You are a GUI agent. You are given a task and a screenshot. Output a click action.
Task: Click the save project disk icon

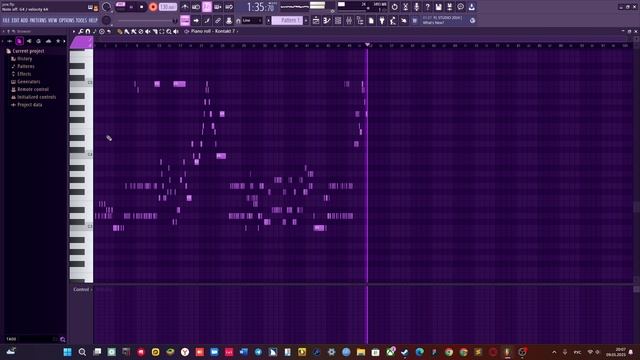pyautogui.click(x=438, y=7)
